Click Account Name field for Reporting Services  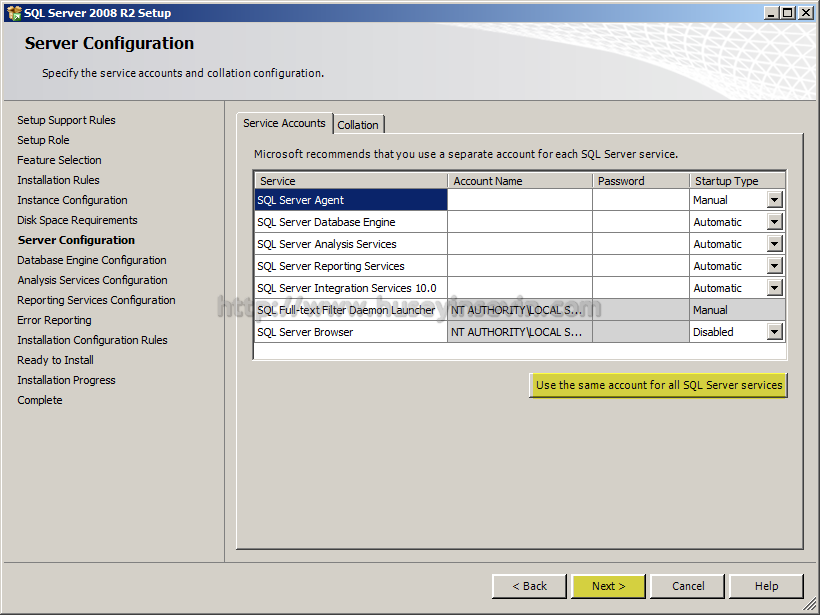click(x=520, y=266)
